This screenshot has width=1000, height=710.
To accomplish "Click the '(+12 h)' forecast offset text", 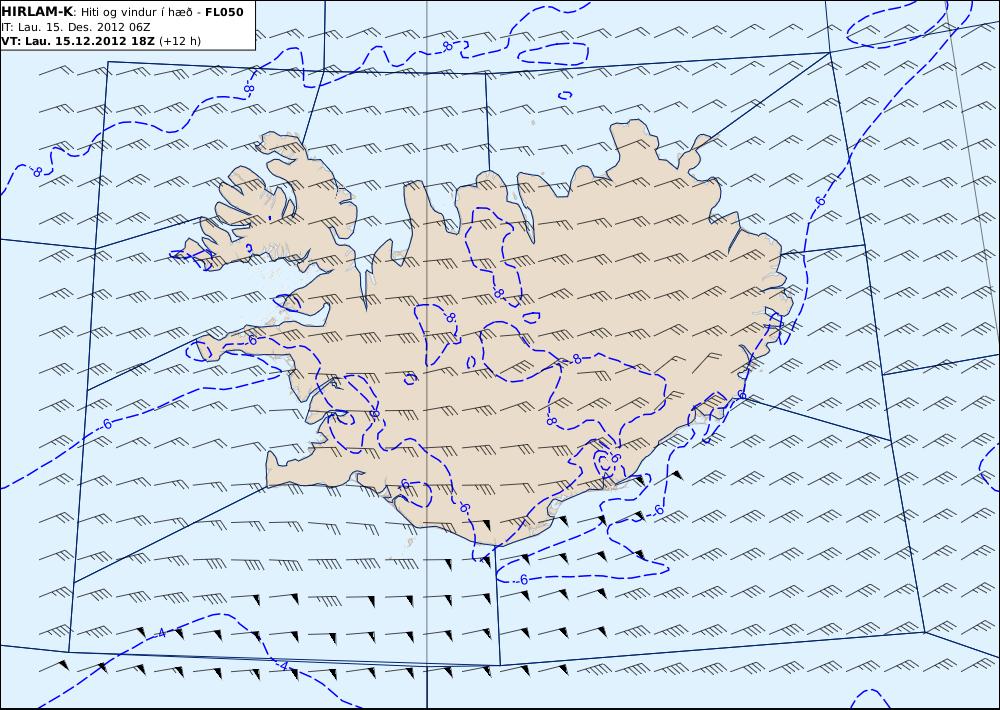I will [x=179, y=41].
